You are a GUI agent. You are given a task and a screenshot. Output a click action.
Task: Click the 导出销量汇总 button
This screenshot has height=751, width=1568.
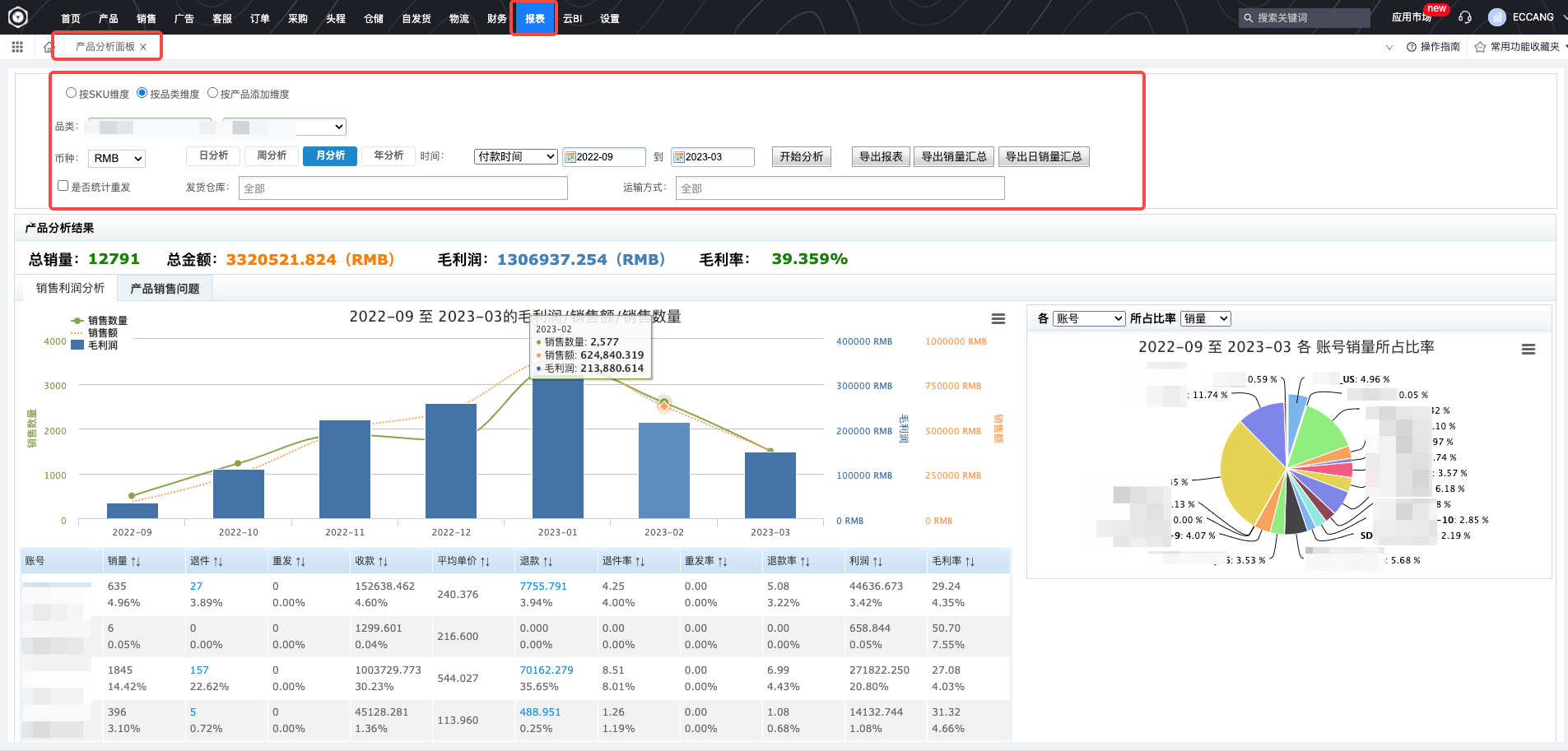click(954, 156)
